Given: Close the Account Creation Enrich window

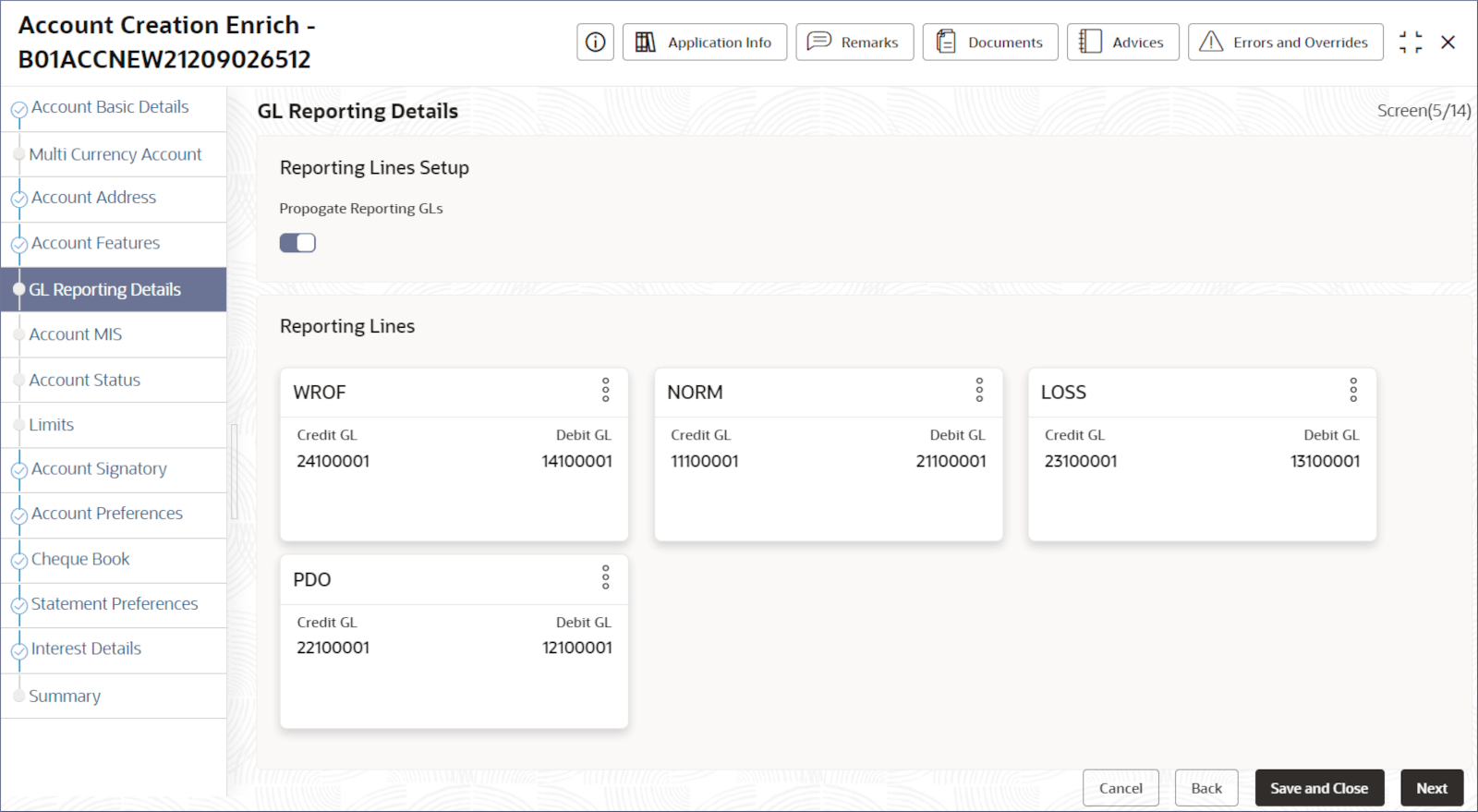Looking at the screenshot, I should coord(1448,42).
